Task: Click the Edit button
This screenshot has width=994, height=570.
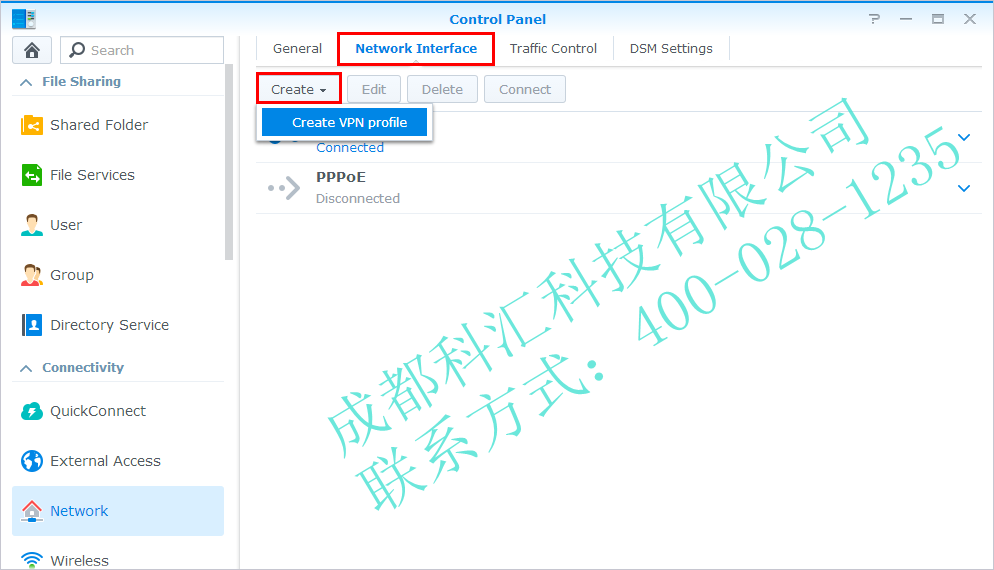Action: (374, 89)
